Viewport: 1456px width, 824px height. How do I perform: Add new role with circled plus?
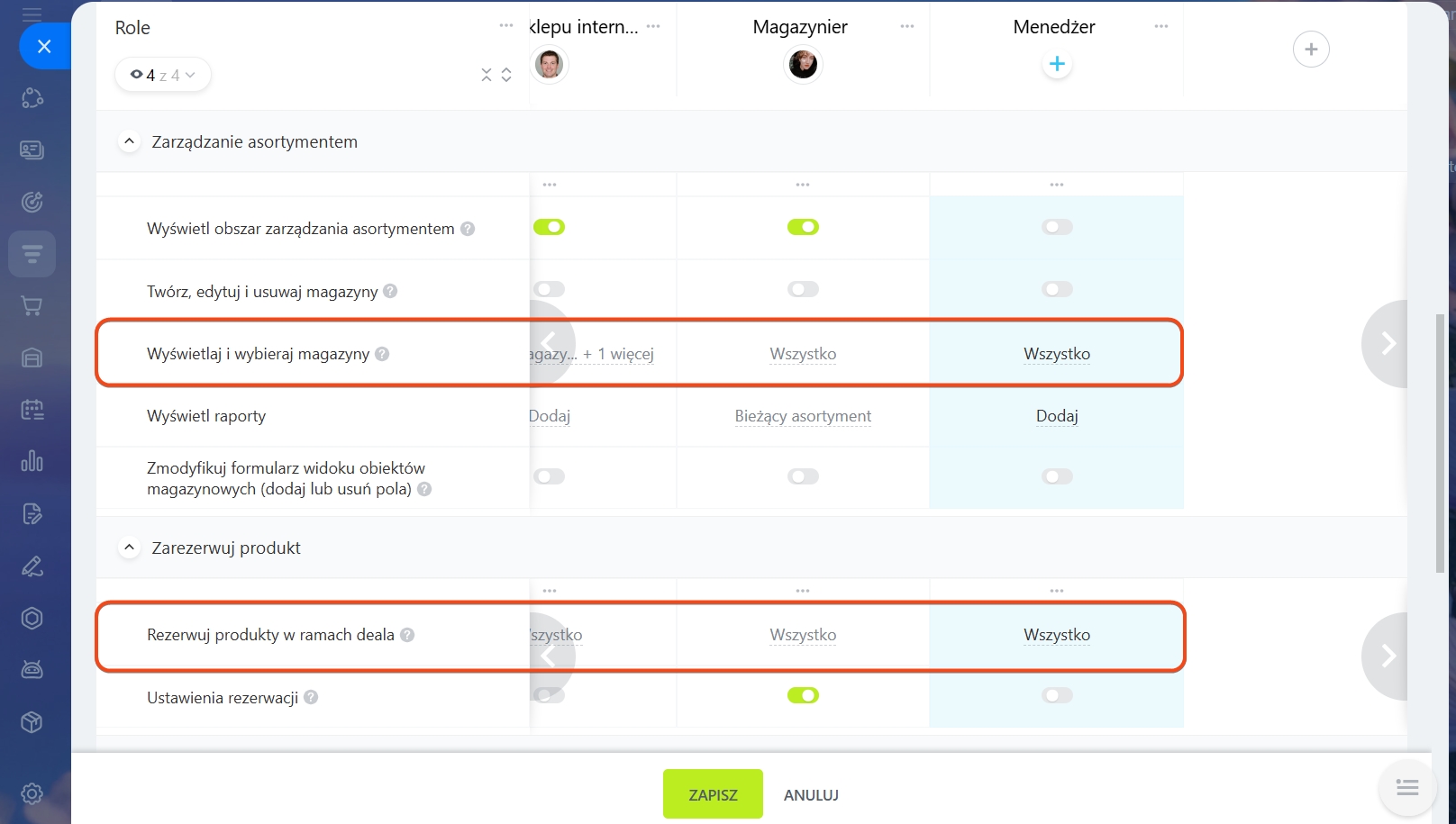coord(1311,50)
